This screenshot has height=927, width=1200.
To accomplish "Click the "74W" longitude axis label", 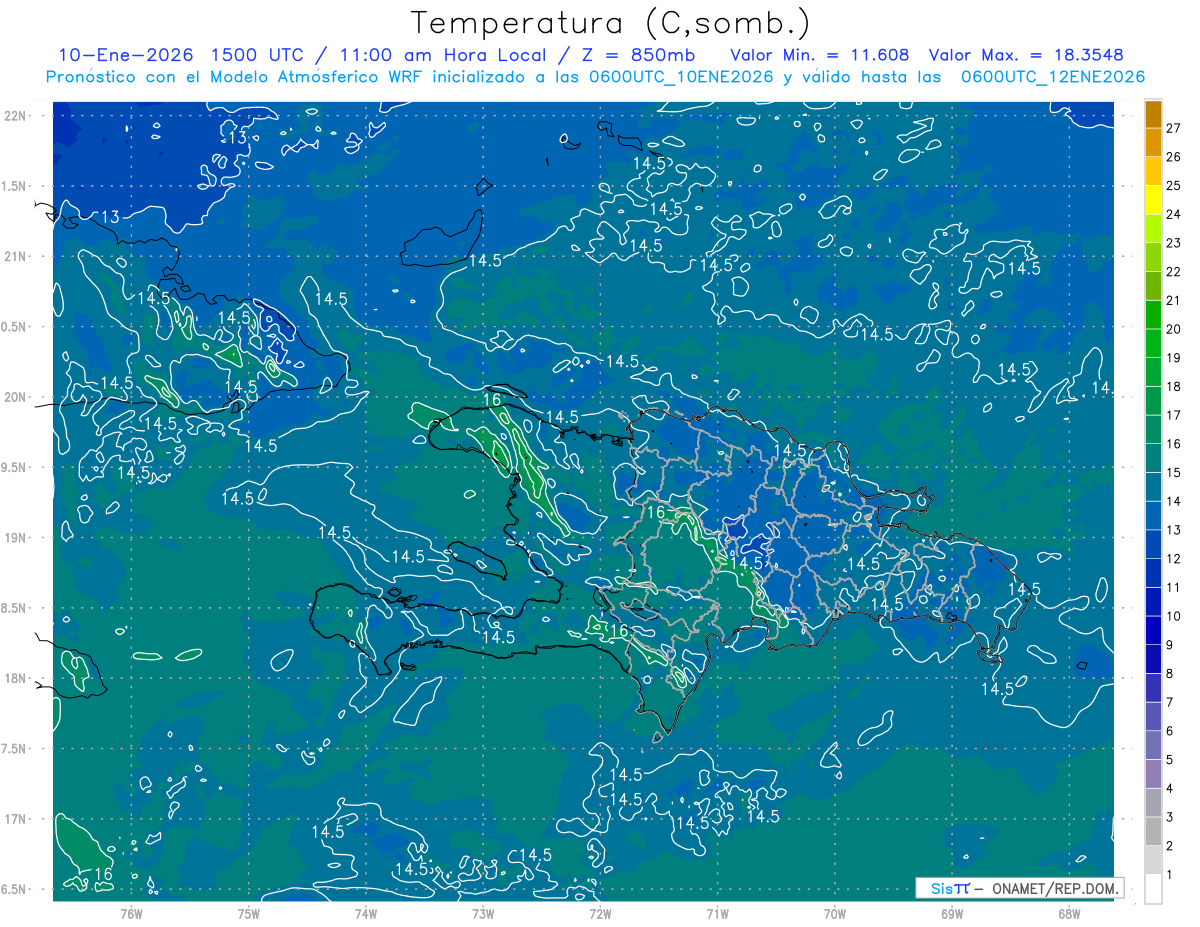I will pyautogui.click(x=366, y=913).
